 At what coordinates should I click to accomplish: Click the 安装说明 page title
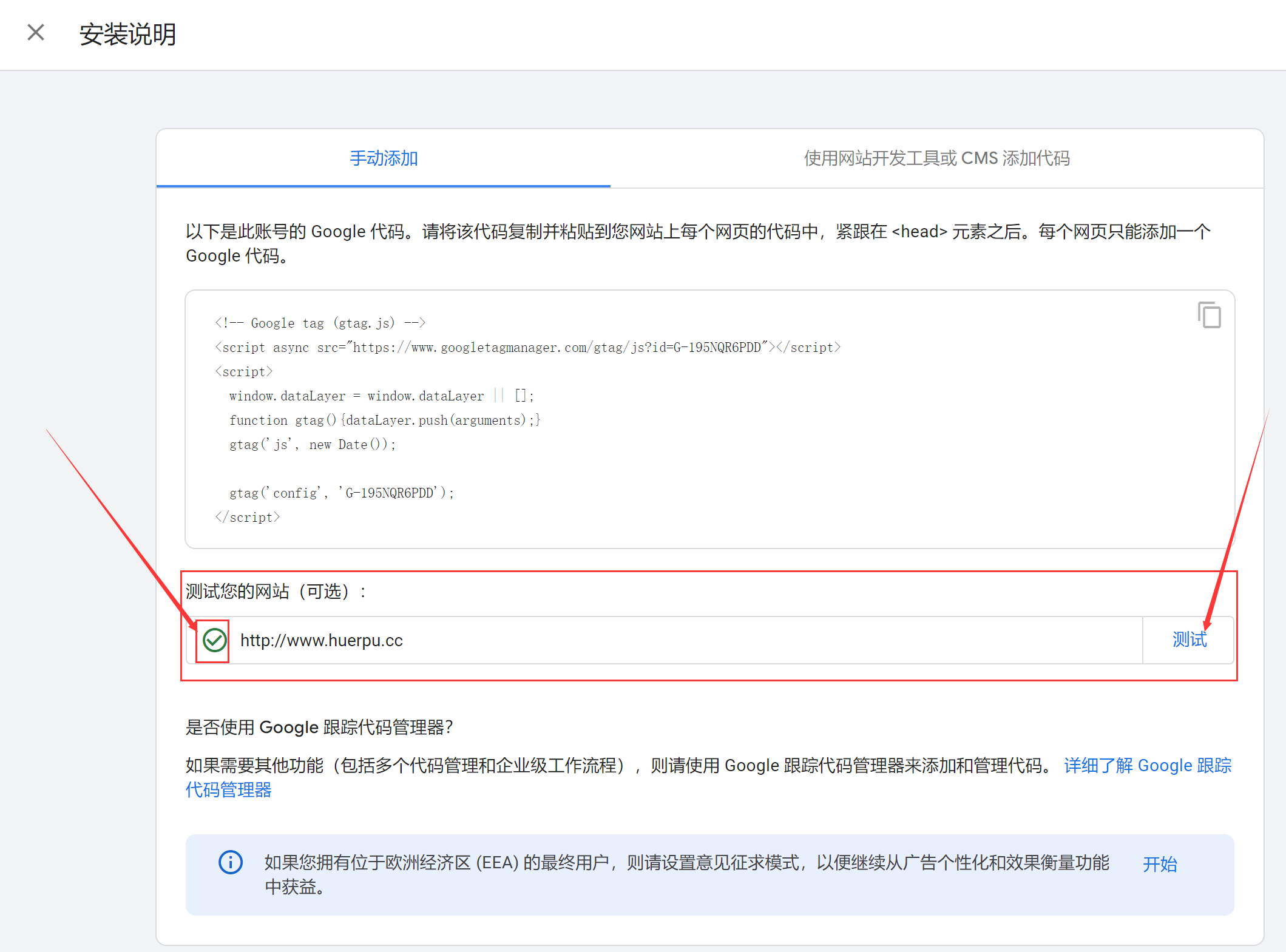pos(127,34)
